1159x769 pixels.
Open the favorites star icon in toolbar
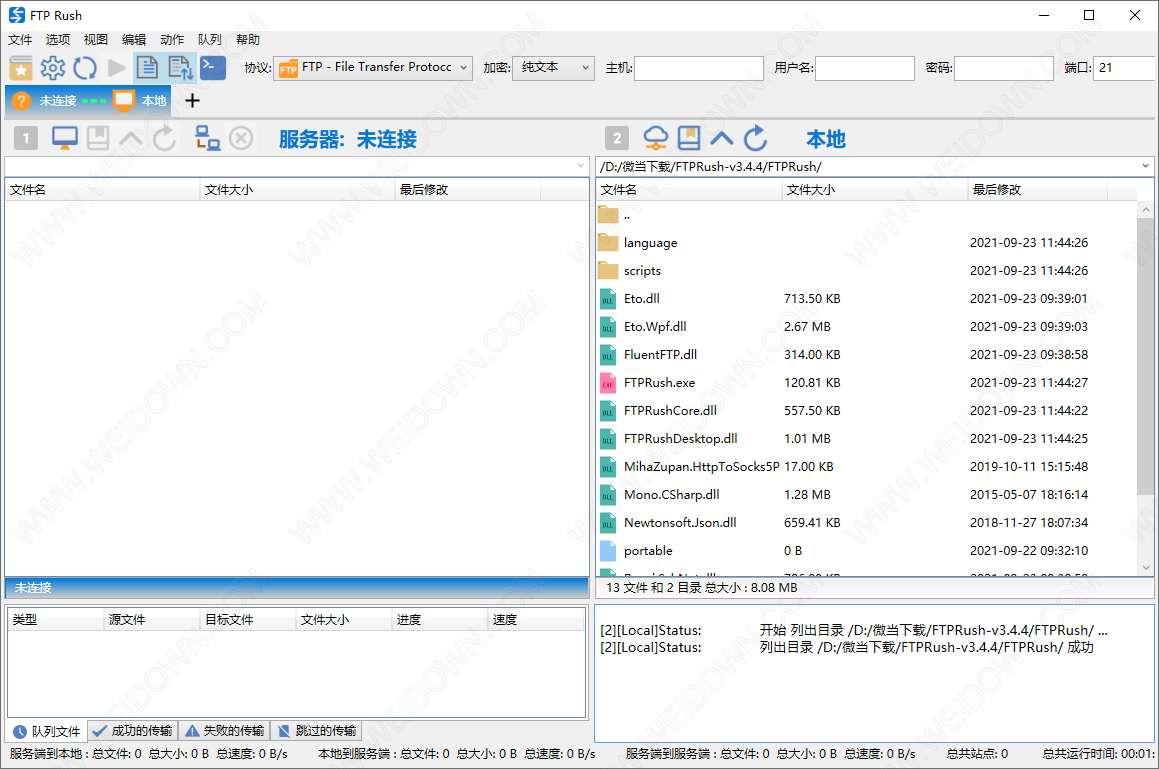pos(21,68)
